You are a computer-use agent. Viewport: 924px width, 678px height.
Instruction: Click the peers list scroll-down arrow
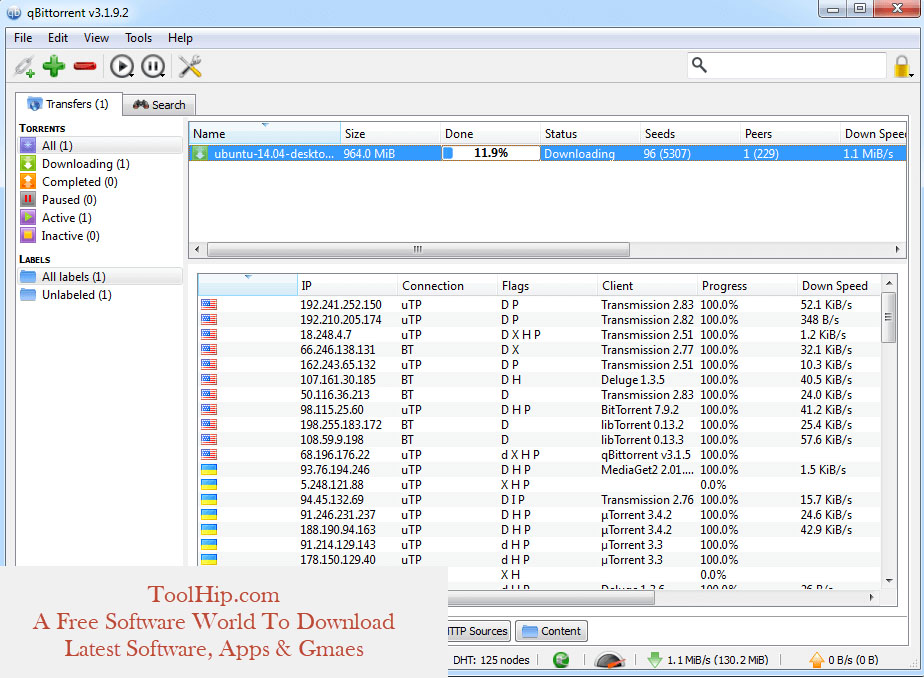tap(889, 580)
